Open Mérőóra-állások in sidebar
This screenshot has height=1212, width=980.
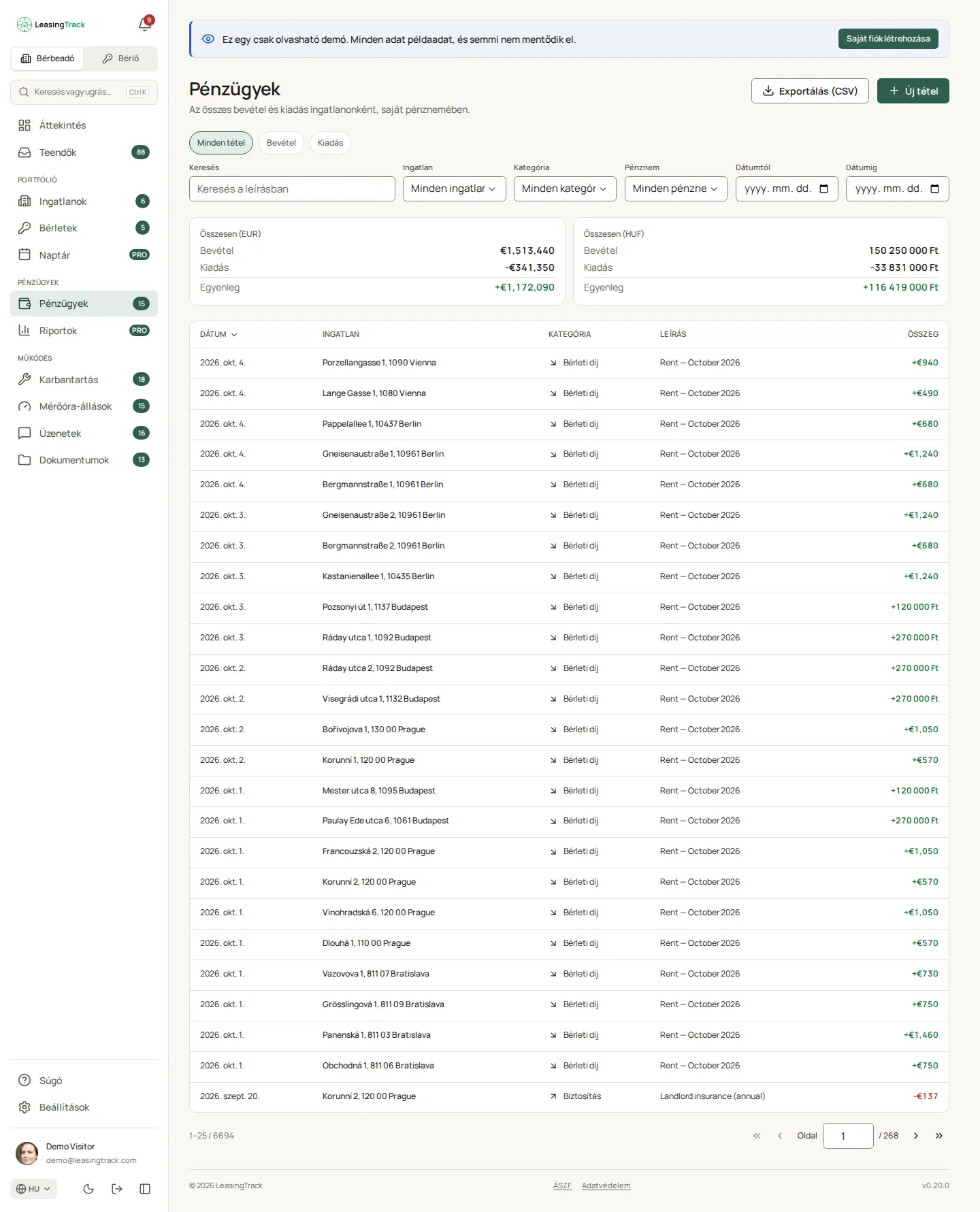(84, 406)
